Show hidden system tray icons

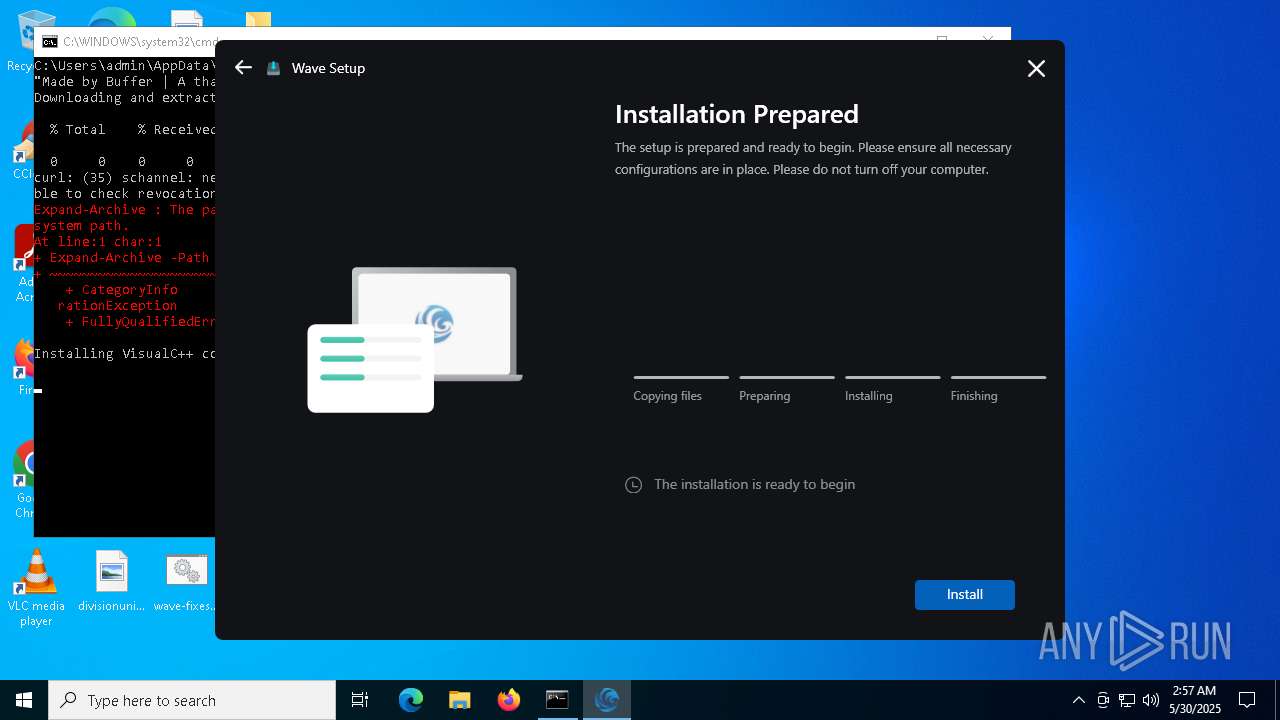coord(1078,700)
